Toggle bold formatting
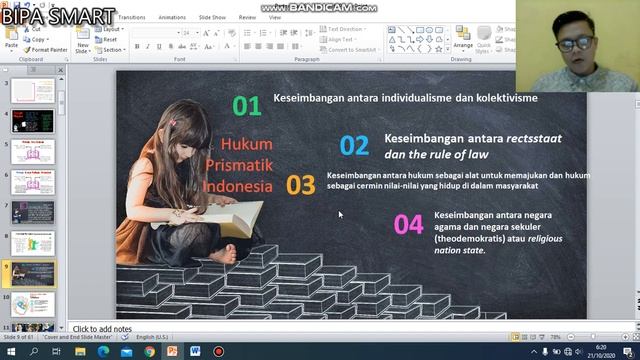This screenshot has height=360, width=640. (x=137, y=47)
